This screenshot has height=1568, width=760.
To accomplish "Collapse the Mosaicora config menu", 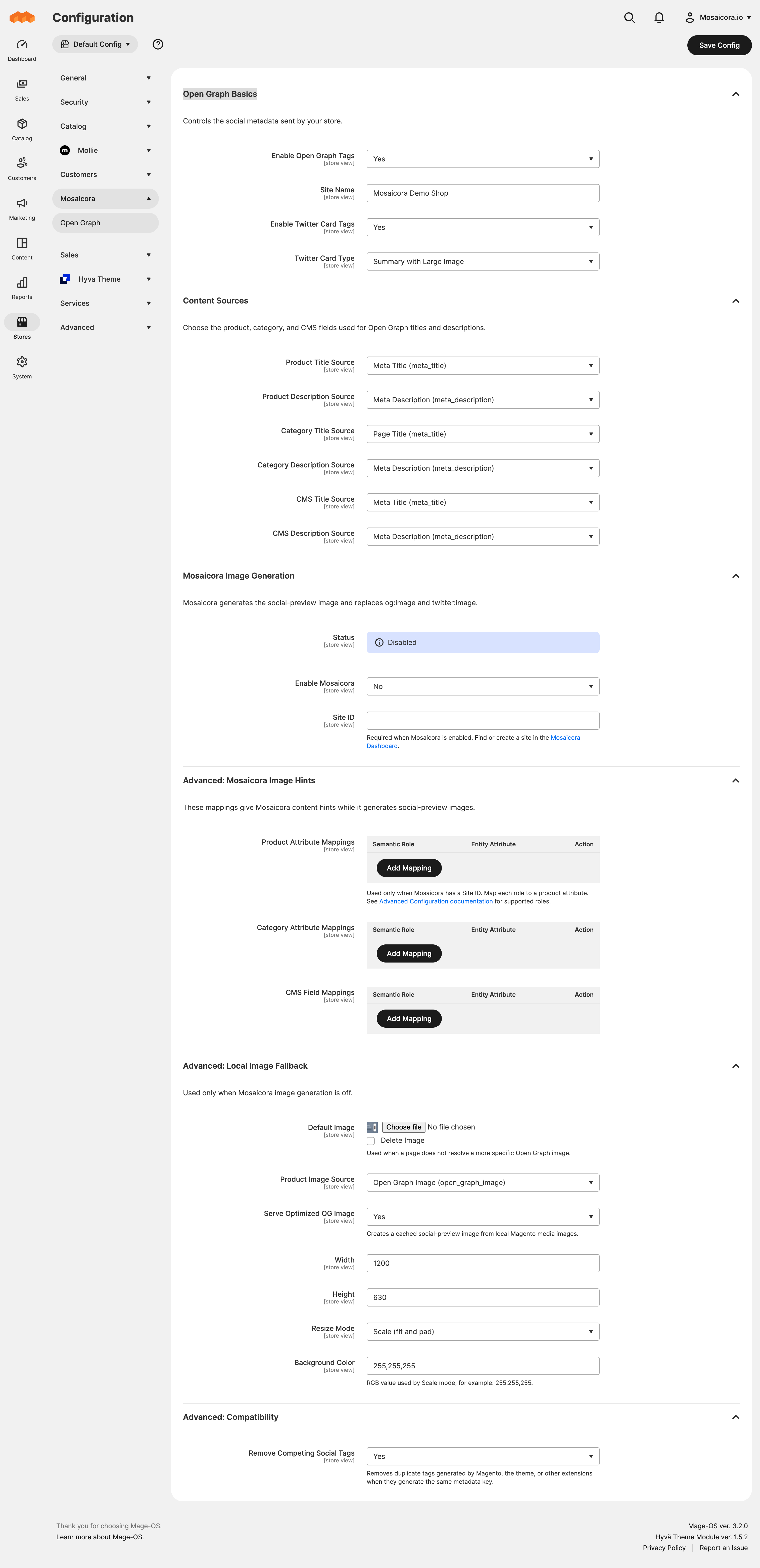I will [105, 198].
